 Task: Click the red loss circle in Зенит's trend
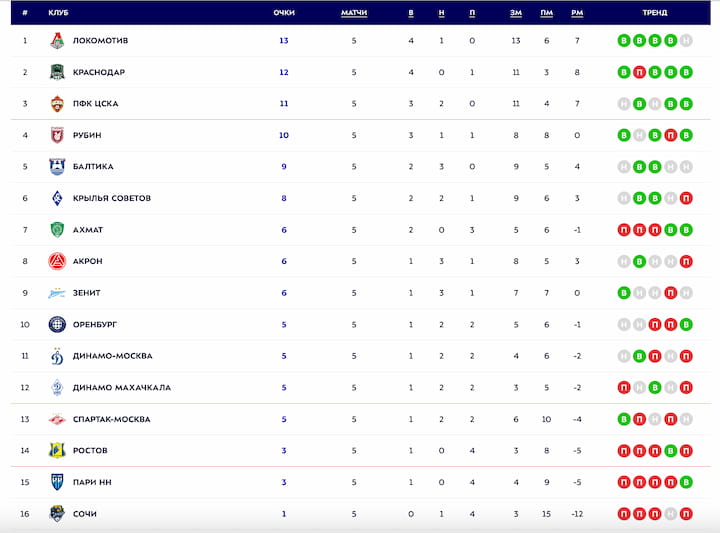point(670,293)
